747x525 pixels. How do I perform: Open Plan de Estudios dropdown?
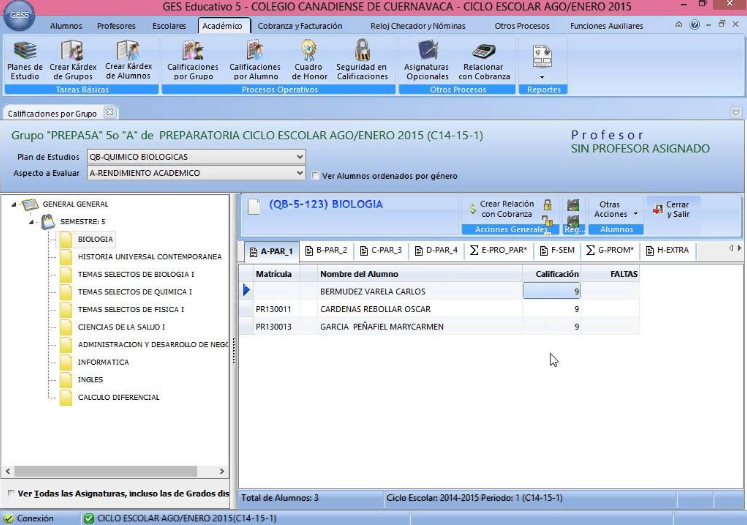pos(299,157)
